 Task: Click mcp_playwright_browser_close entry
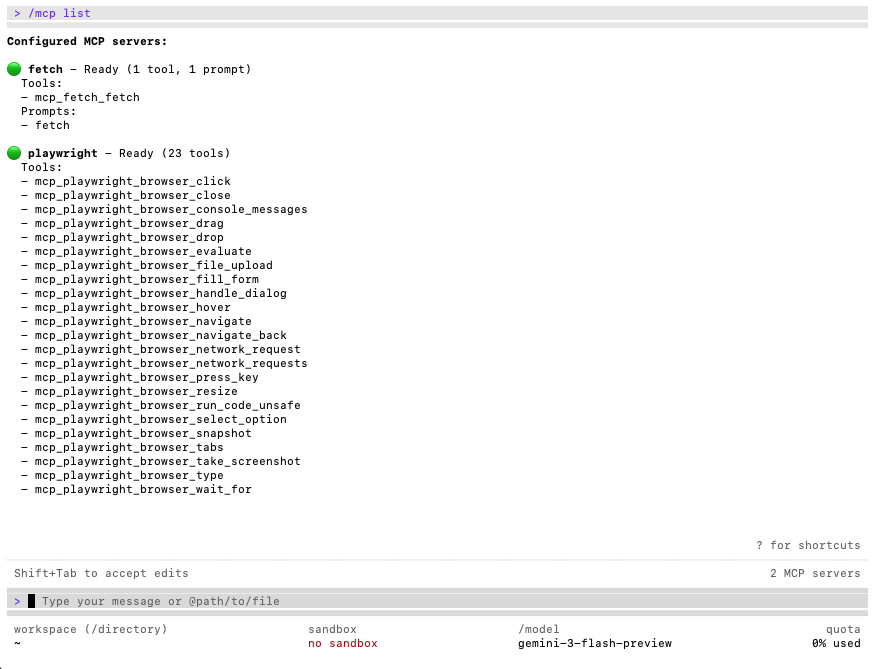click(133, 195)
